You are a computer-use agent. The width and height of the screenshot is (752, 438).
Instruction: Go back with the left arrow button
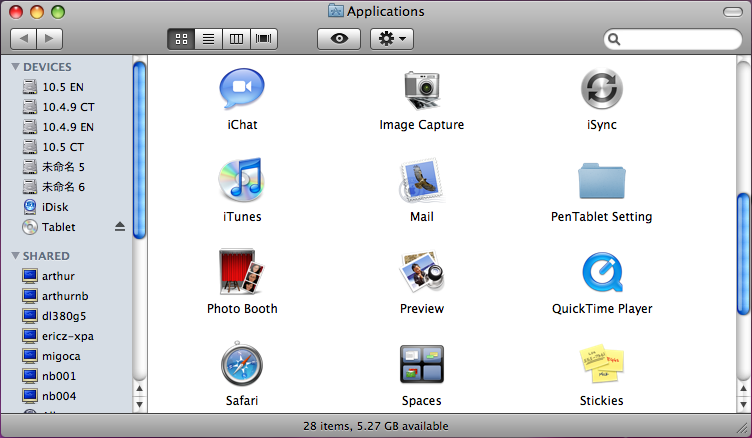pos(24,39)
